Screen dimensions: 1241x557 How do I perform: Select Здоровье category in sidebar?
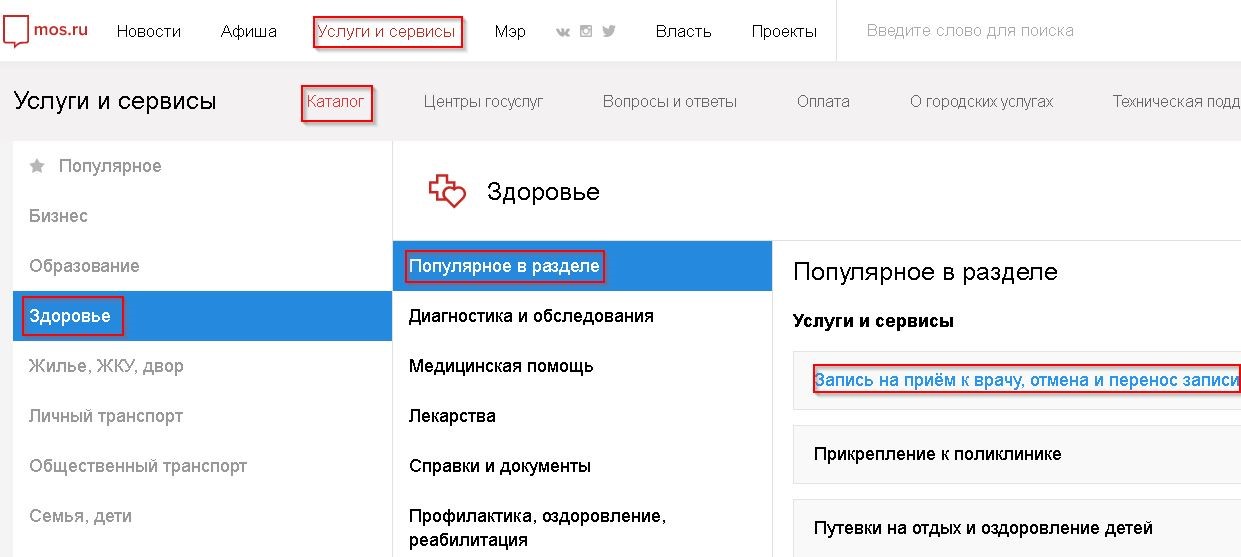202,316
